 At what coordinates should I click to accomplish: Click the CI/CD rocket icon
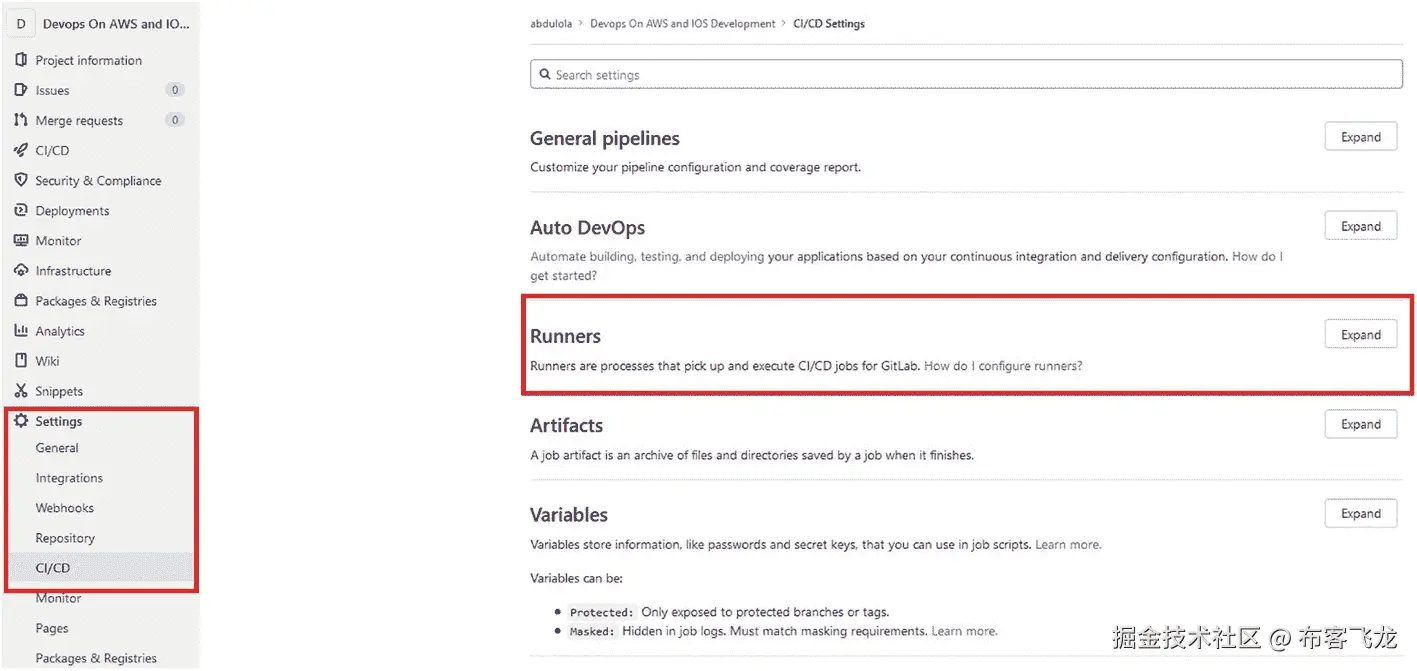click(x=21, y=151)
